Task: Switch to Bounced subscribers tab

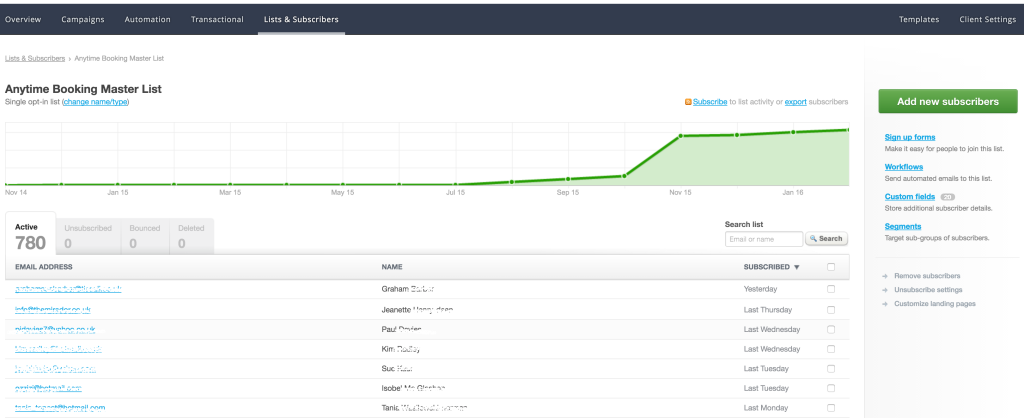Action: coord(144,236)
